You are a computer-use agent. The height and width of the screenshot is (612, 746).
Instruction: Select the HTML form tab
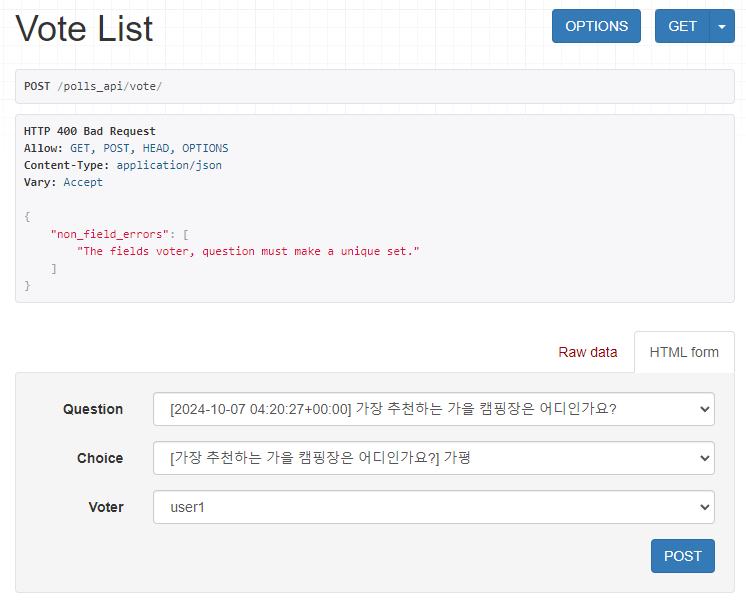click(x=684, y=352)
